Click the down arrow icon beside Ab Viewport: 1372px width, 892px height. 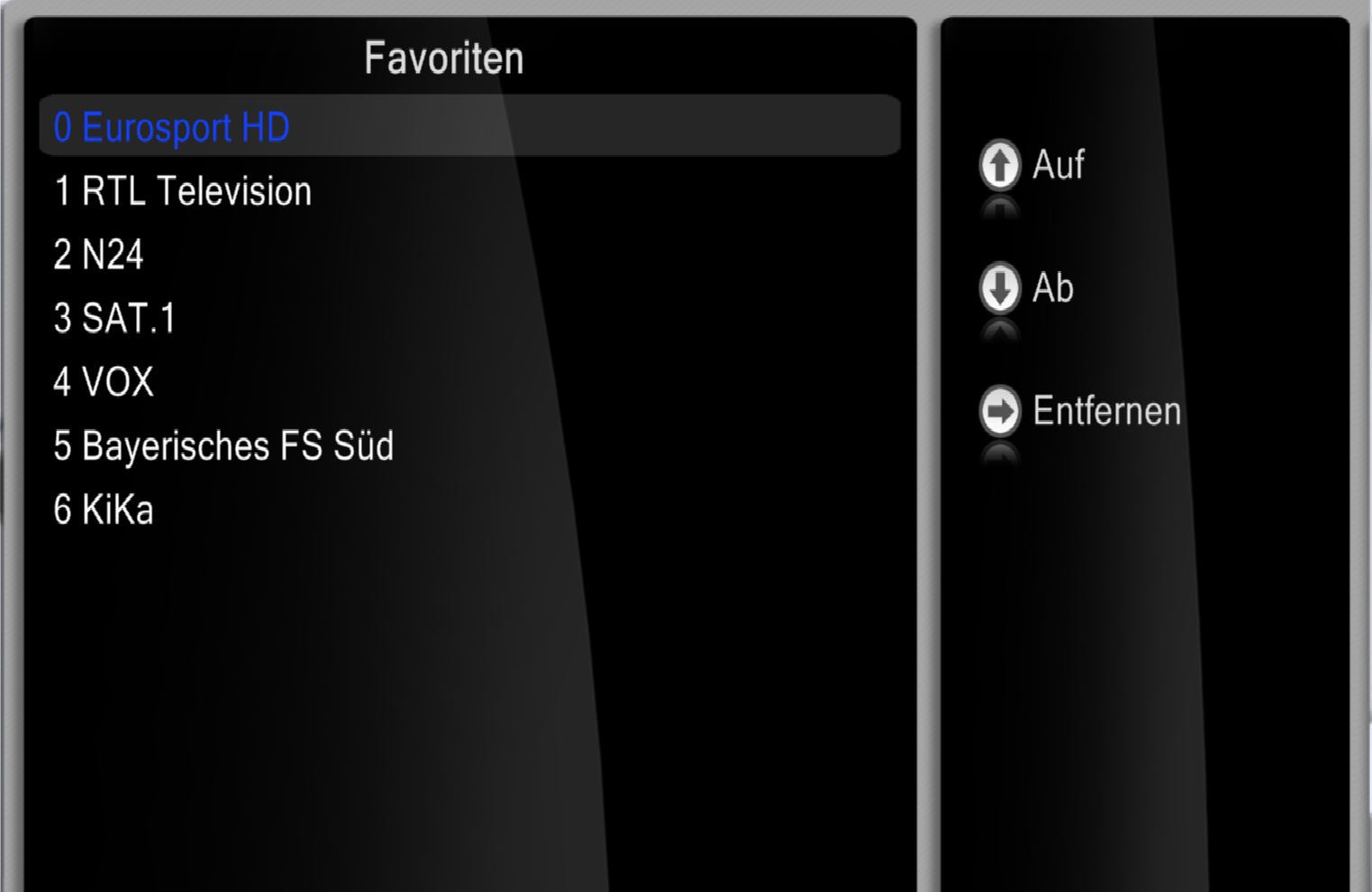pos(999,288)
